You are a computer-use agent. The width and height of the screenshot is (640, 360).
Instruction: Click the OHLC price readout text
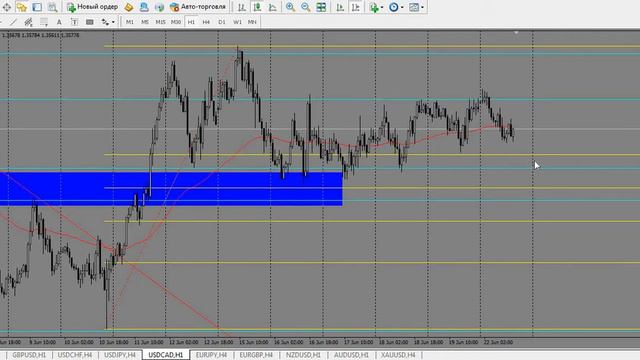[40, 36]
